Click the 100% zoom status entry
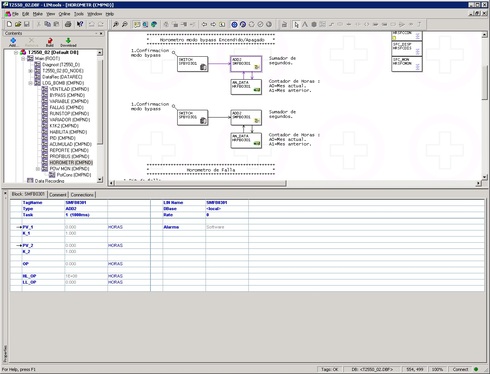 tap(437, 369)
